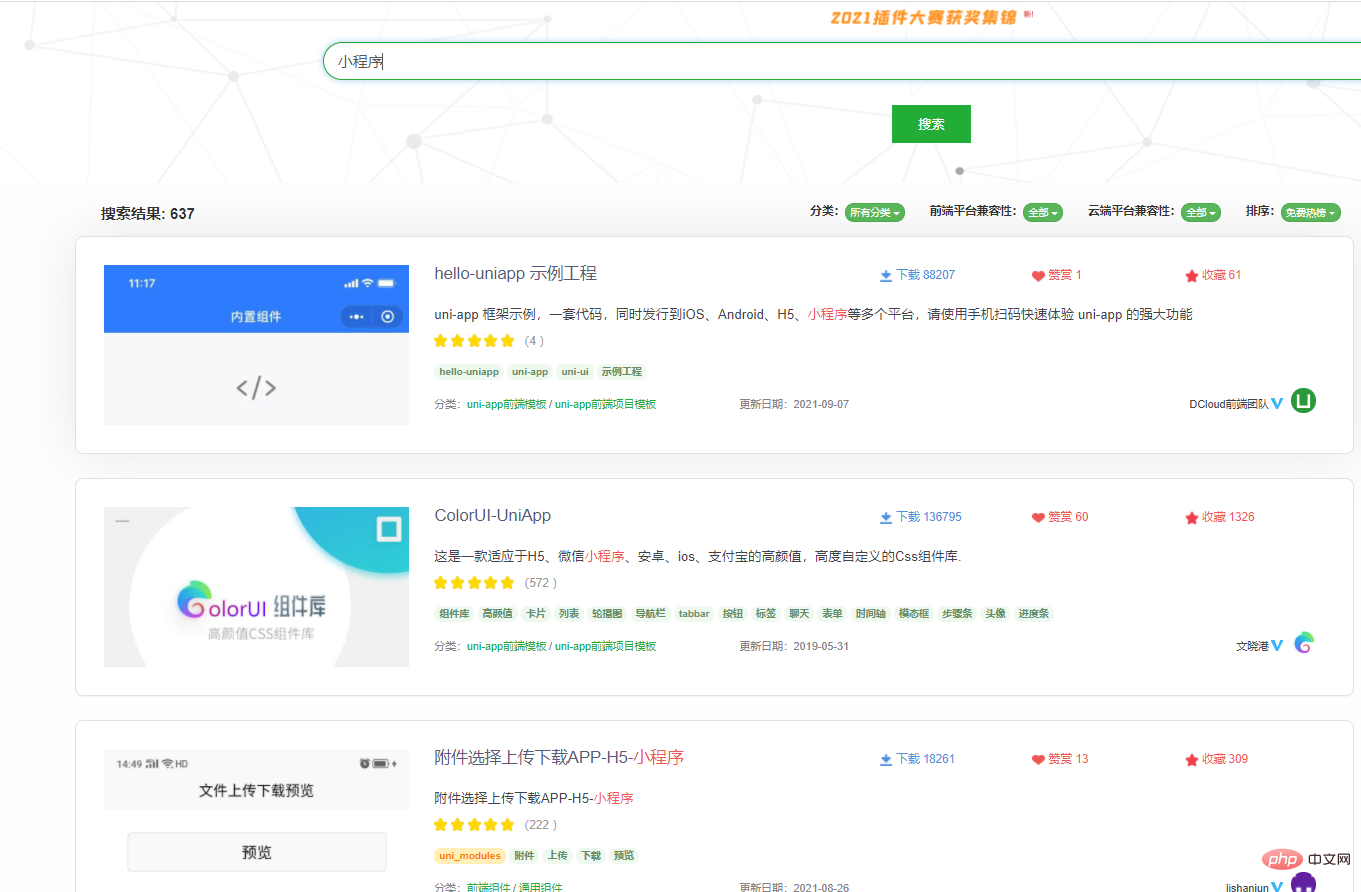Click the star icon beside 收藏 1326

coord(1191,518)
